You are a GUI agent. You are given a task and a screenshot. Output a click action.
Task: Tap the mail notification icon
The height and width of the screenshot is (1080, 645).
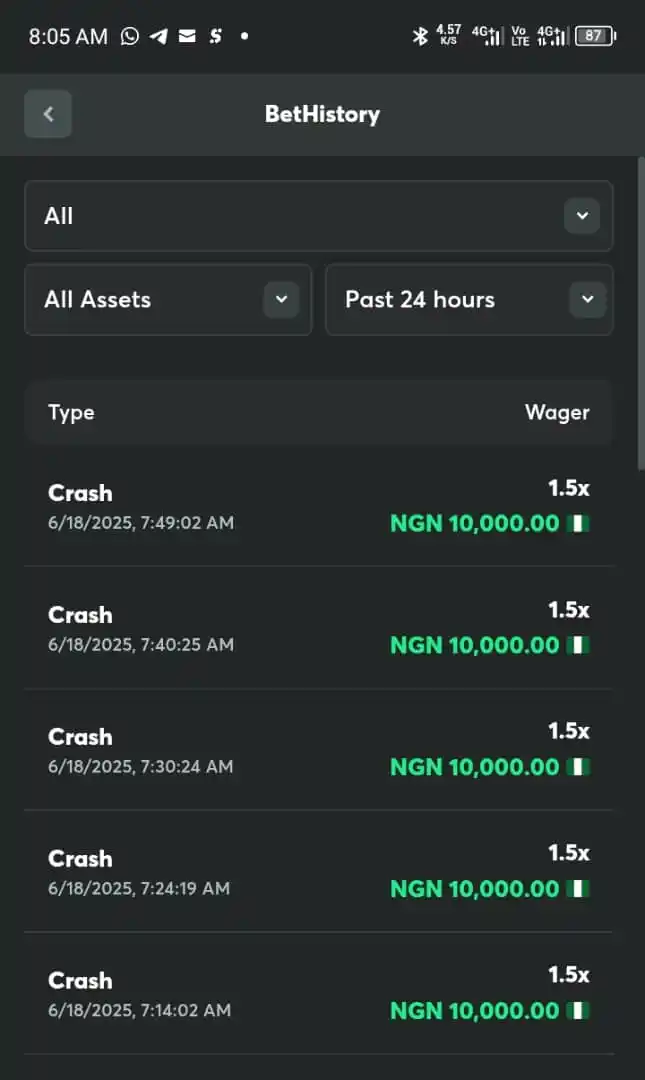[187, 36]
